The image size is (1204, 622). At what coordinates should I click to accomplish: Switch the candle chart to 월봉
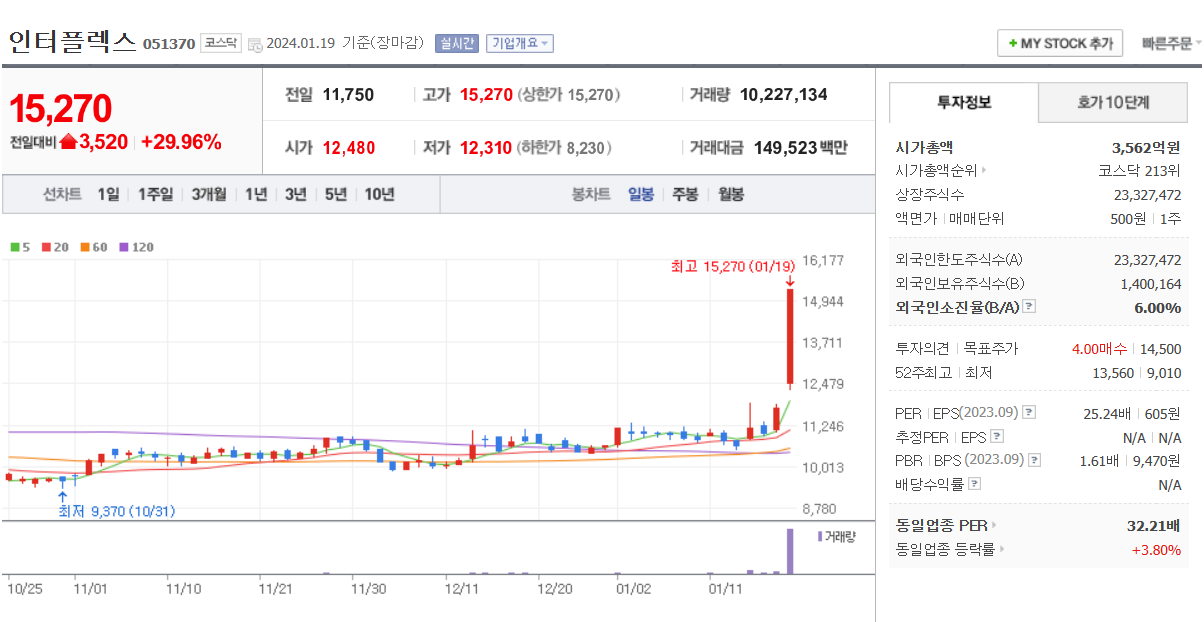point(731,195)
